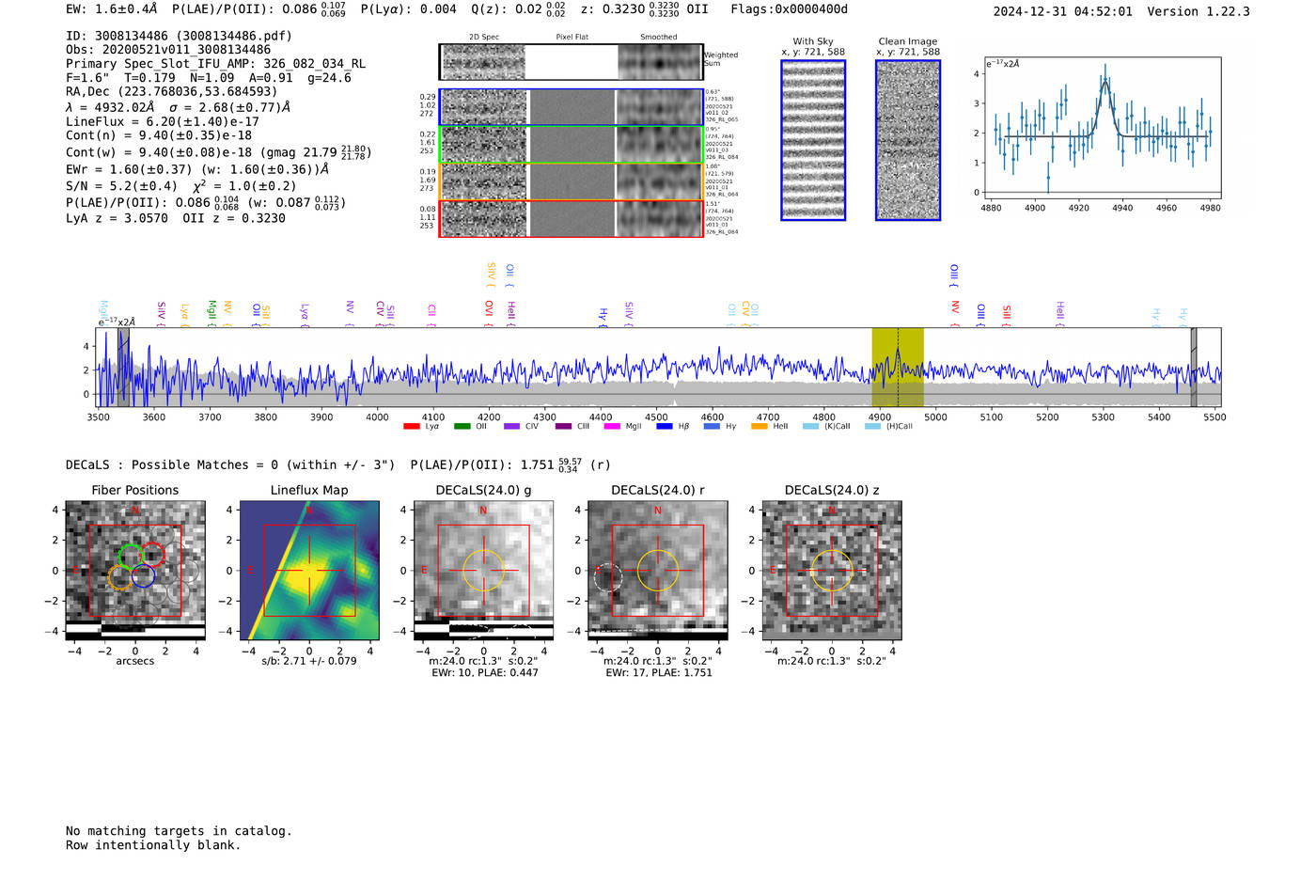Screen dimensions: 1316x896
Task: Click the Lyα red legend swatch
Action: tap(411, 427)
